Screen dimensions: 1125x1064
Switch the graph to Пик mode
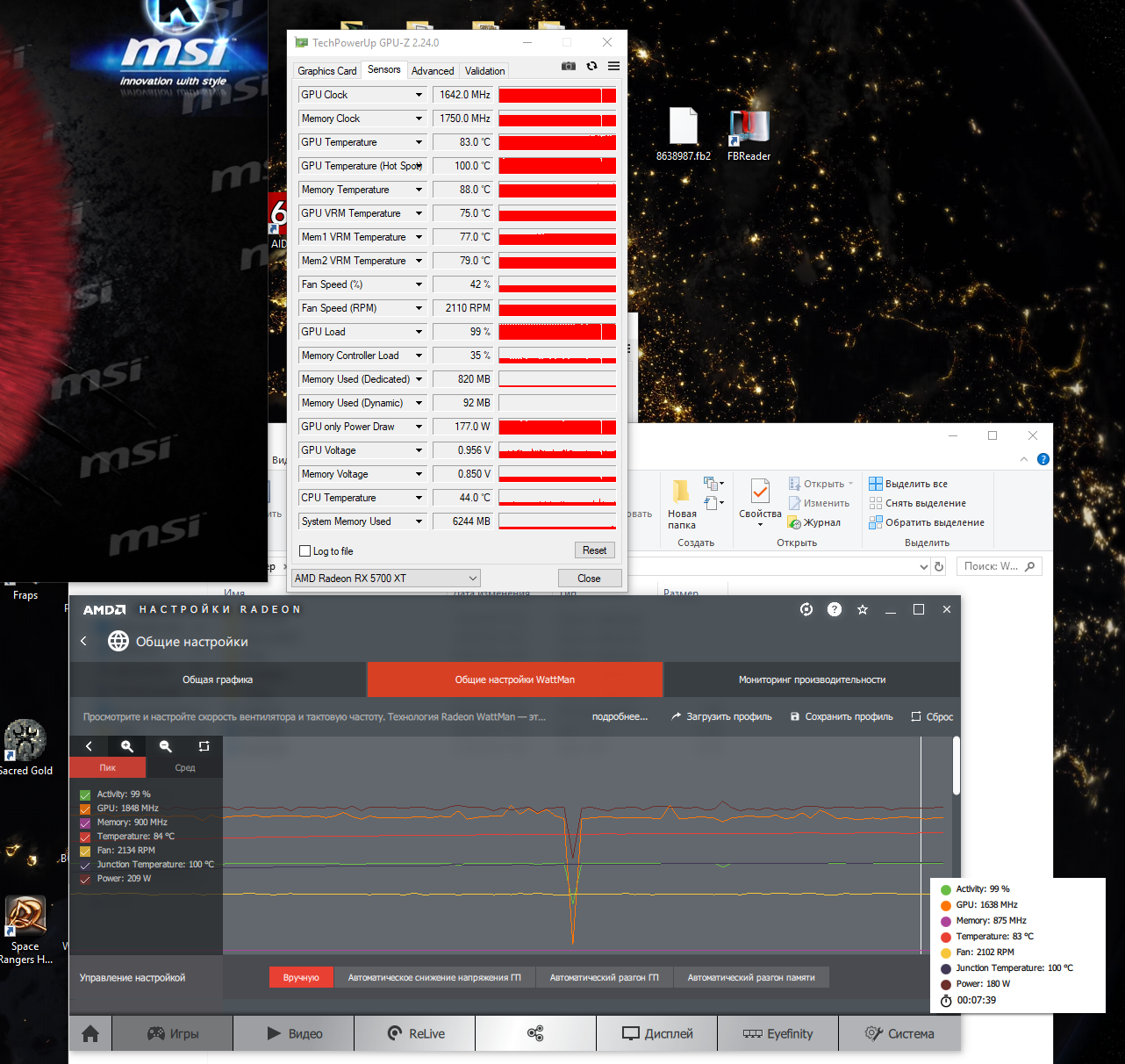click(108, 767)
